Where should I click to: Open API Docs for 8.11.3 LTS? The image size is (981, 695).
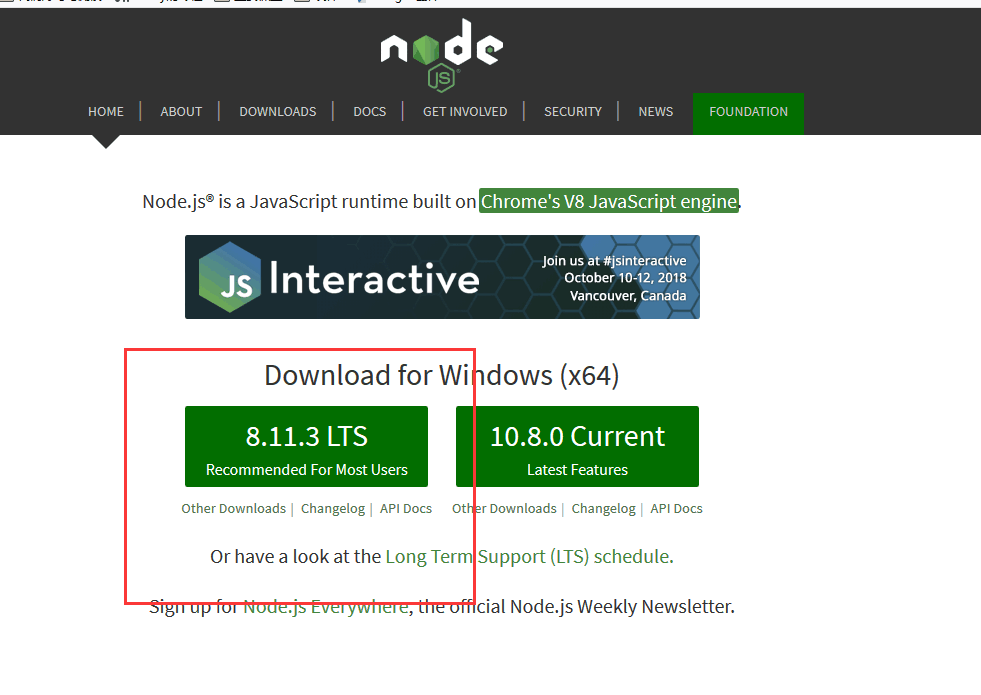pos(406,509)
